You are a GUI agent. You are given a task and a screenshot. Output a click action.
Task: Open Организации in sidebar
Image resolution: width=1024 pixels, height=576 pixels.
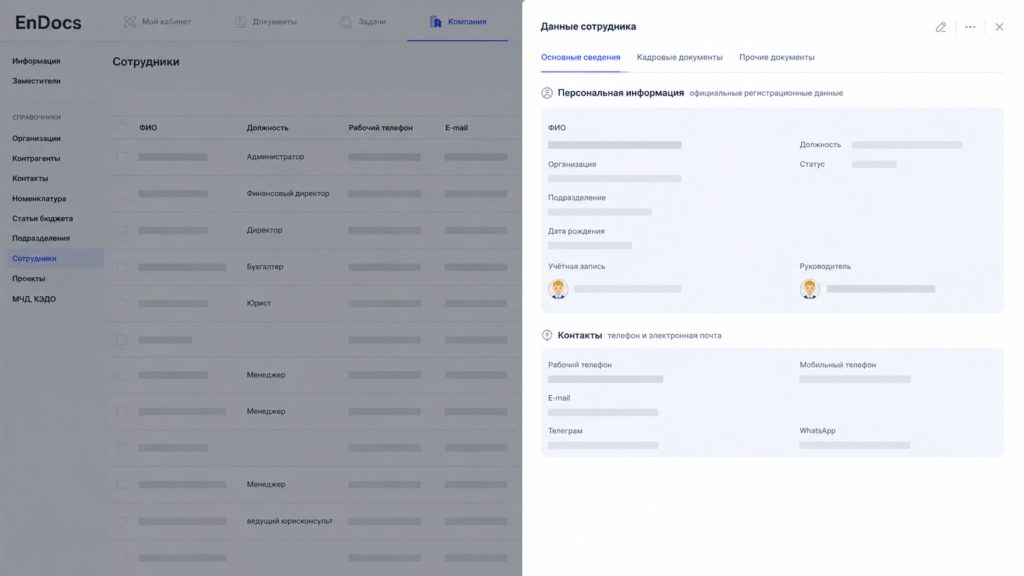click(x=36, y=138)
